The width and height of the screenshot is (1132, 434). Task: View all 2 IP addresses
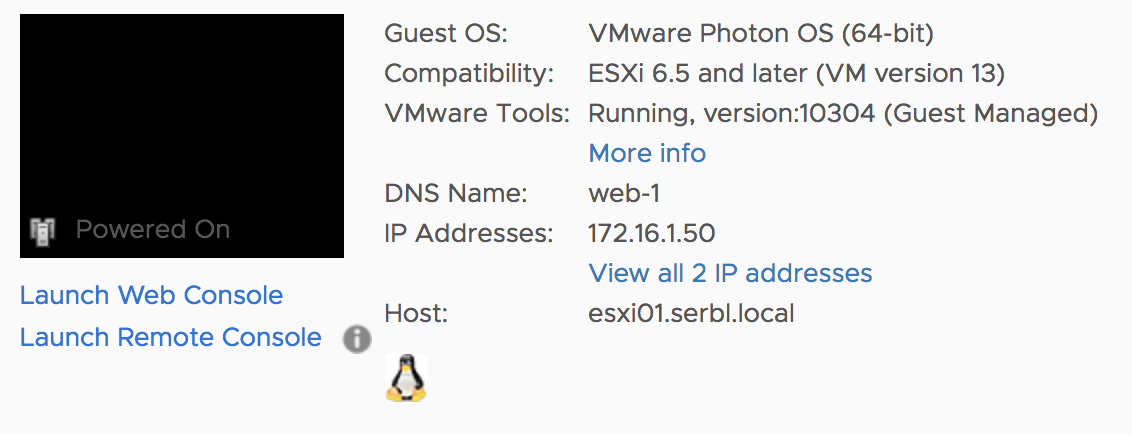pyautogui.click(x=731, y=273)
